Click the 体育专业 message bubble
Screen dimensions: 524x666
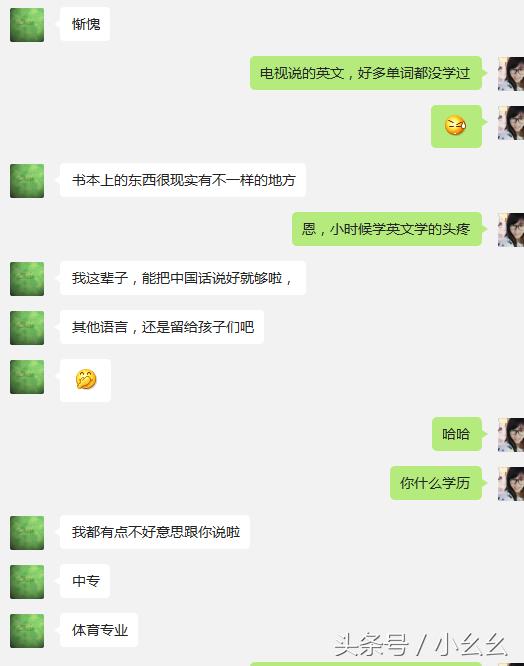(99, 630)
